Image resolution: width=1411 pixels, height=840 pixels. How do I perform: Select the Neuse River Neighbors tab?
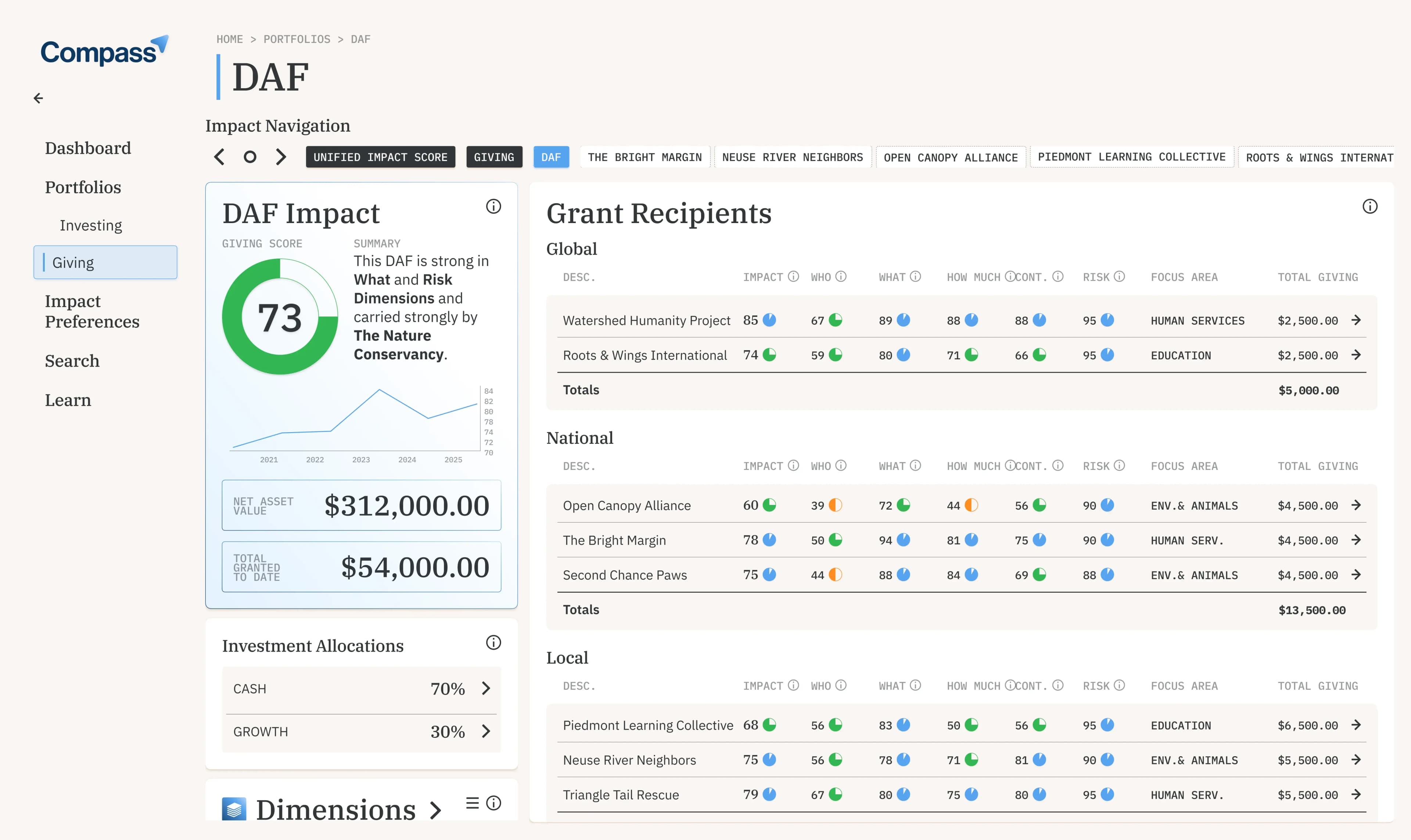pyautogui.click(x=792, y=157)
